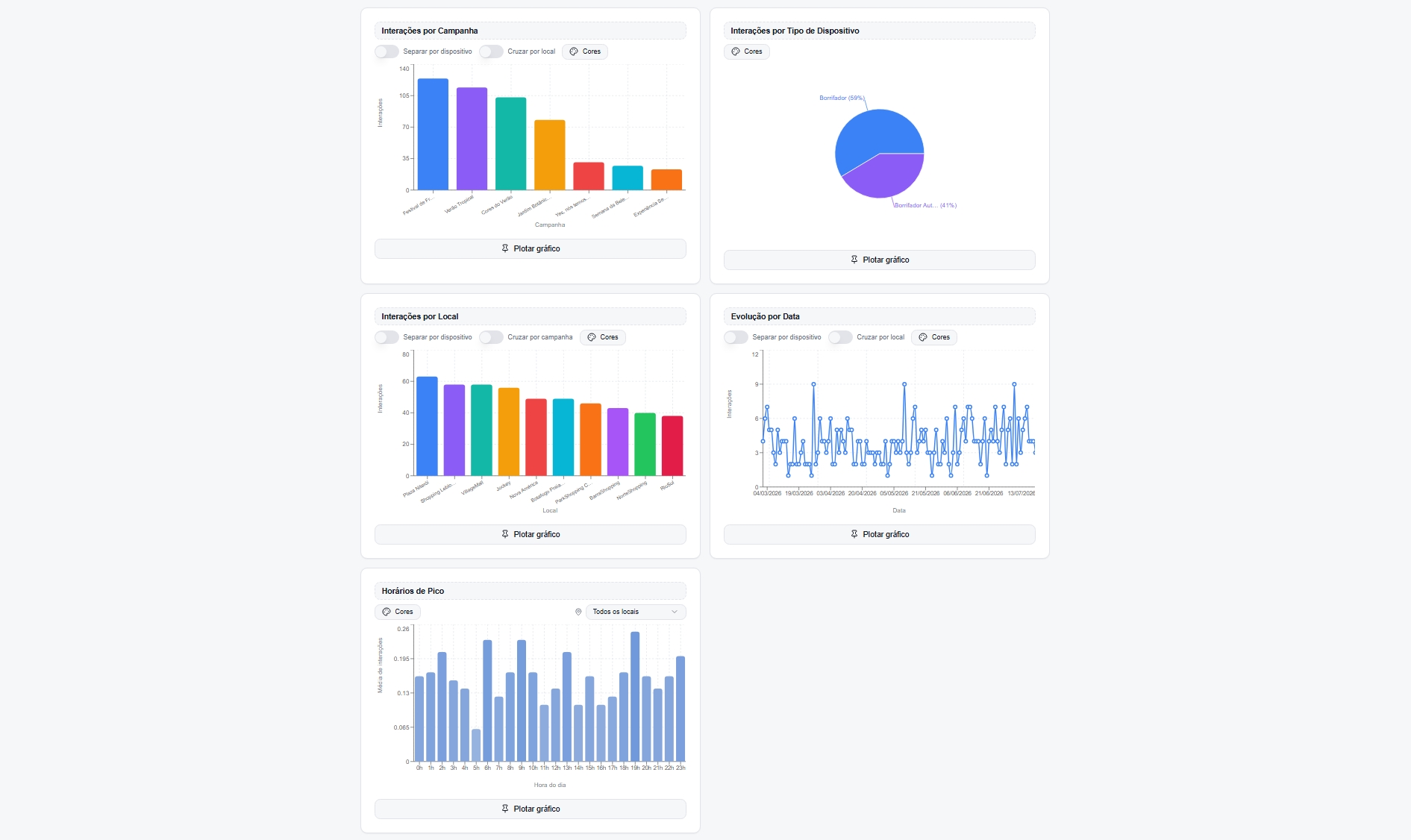Screen dimensions: 1411x840
Task: Enable Separar por dispositivo in Evolução por Data
Action: pos(736,337)
